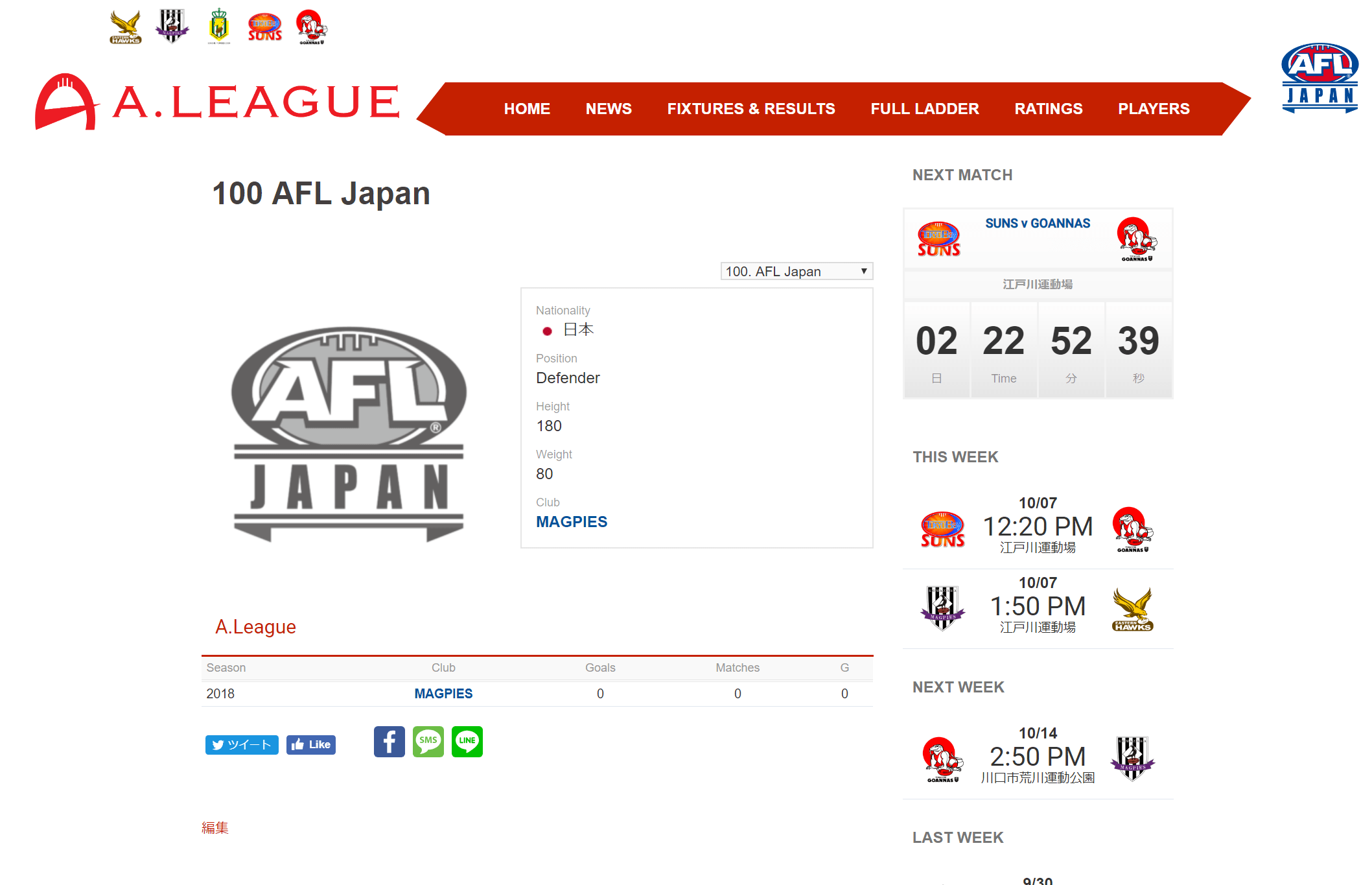Viewport: 1372px width, 885px height.
Task: Click the Club column header in table
Action: point(443,668)
